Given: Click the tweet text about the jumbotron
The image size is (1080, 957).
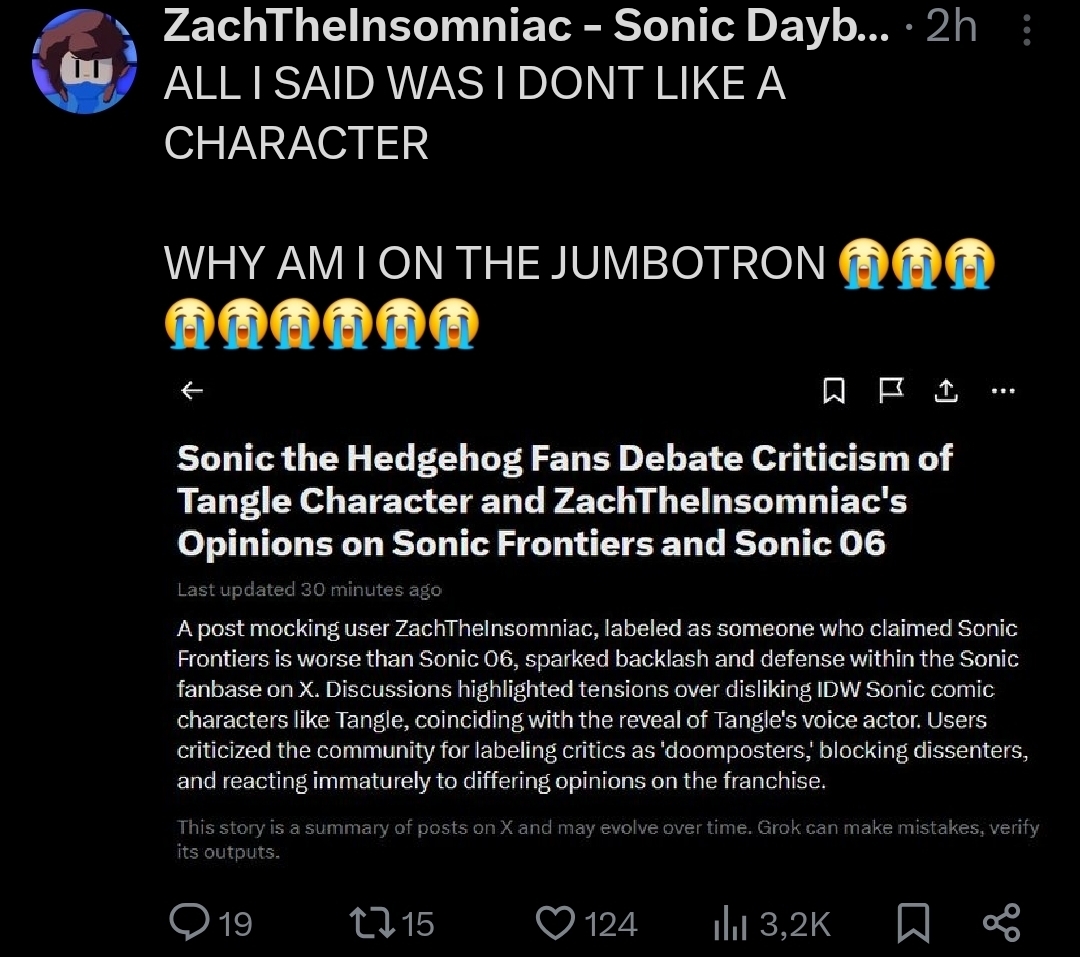Looking at the screenshot, I should pos(495,264).
